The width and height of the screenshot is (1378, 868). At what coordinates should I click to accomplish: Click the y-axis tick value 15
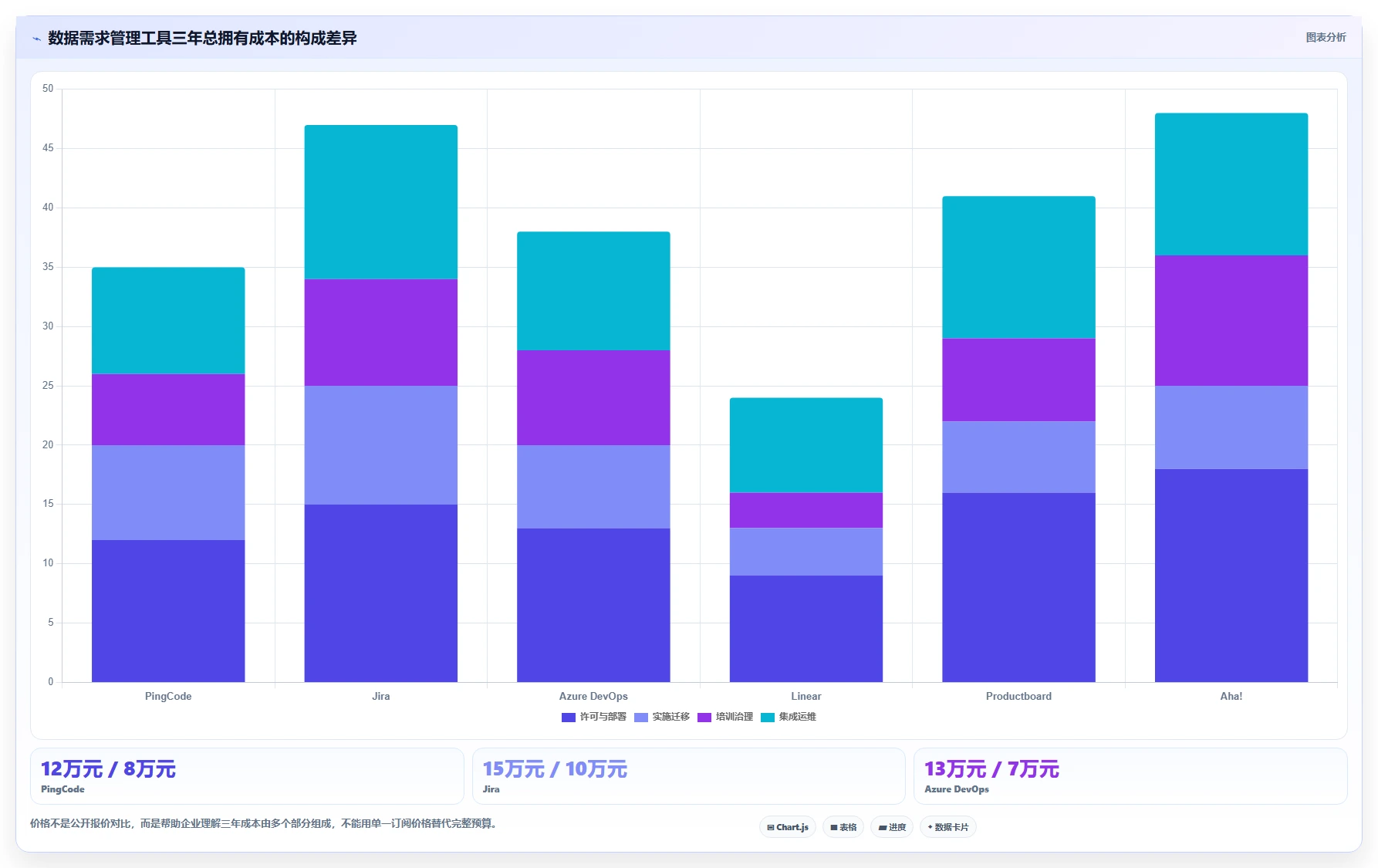click(48, 504)
